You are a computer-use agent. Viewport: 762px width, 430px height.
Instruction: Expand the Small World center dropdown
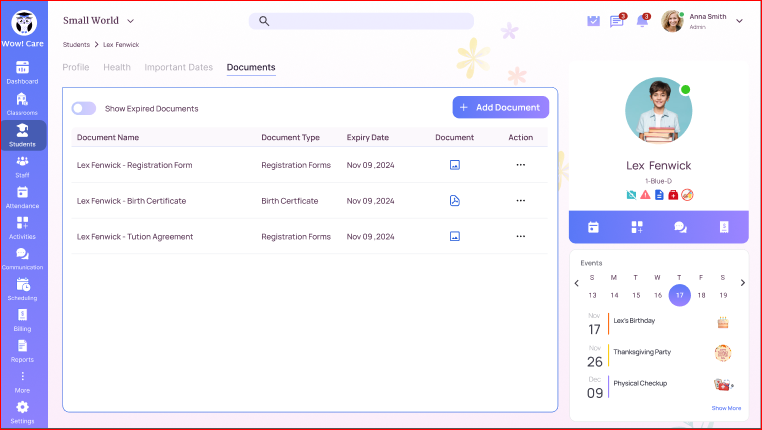(x=130, y=21)
